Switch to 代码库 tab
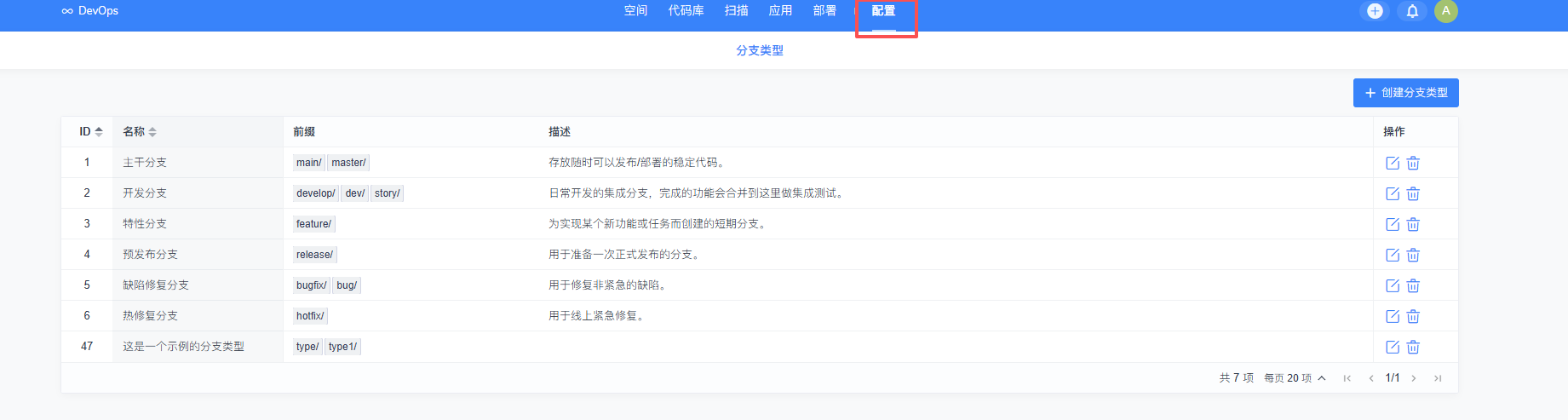Viewport: 1568px width, 420px height. pyautogui.click(x=686, y=11)
